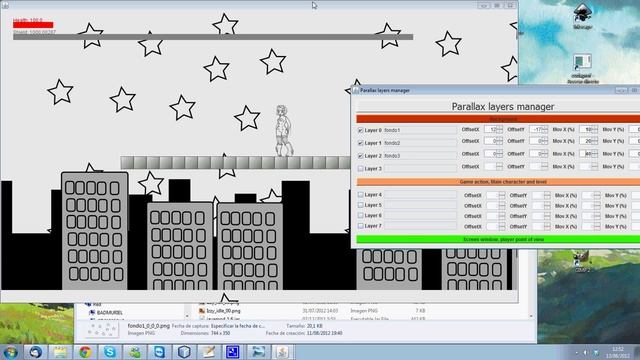
Task: Open Thunderbird from the taskbar
Action: point(36,352)
